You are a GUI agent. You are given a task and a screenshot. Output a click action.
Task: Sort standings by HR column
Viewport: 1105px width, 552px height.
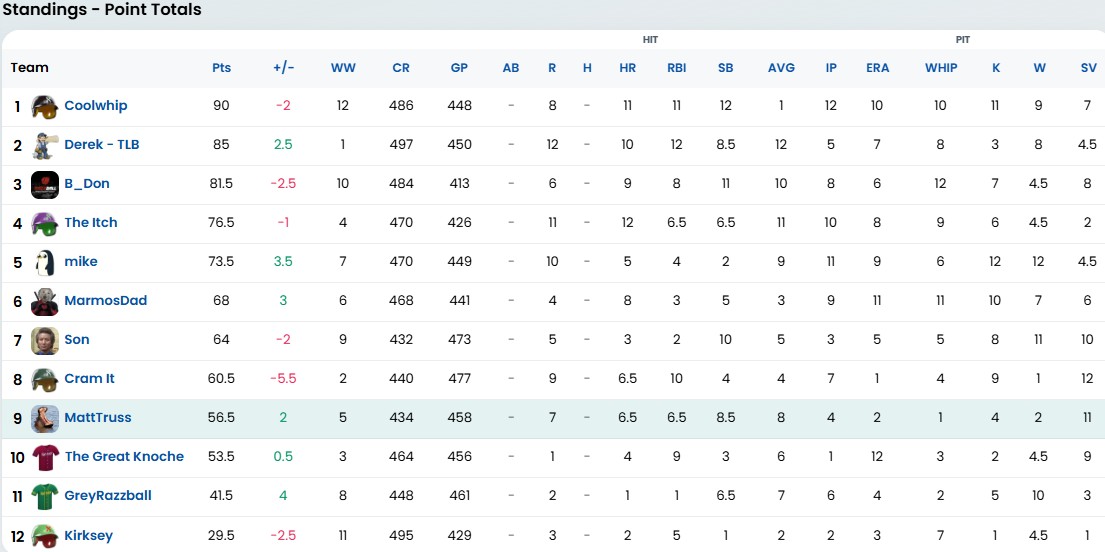pos(627,68)
